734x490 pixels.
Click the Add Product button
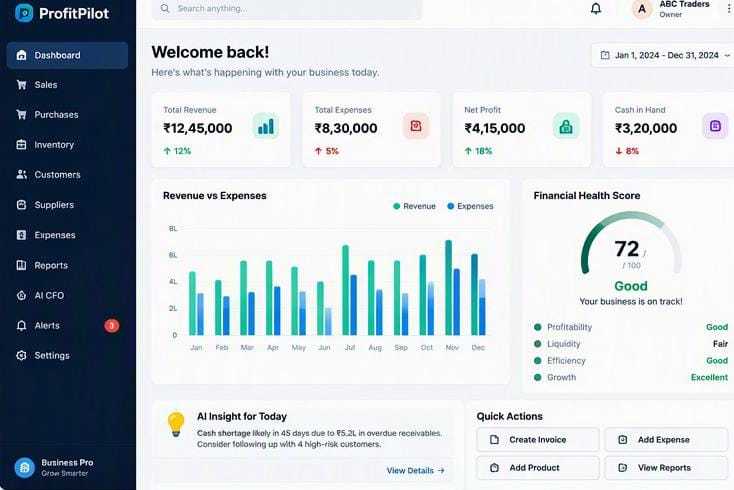(538, 468)
